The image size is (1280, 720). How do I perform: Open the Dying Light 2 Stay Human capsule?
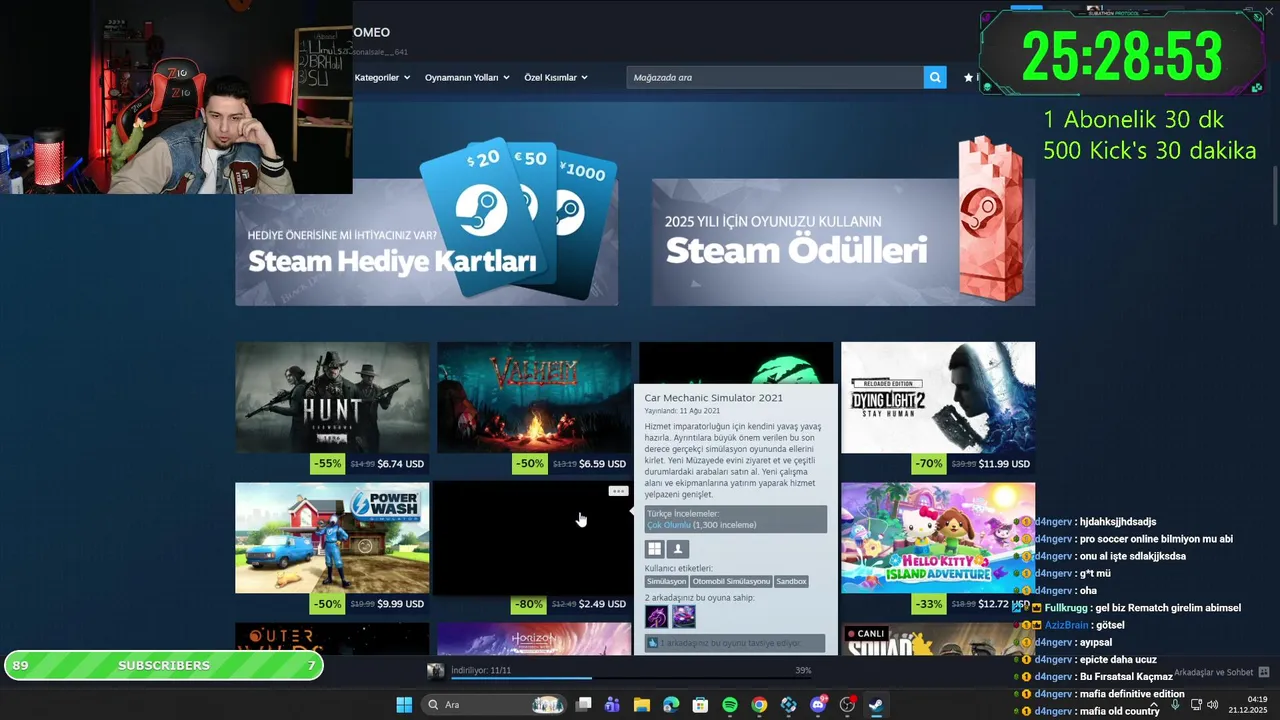tap(938, 398)
